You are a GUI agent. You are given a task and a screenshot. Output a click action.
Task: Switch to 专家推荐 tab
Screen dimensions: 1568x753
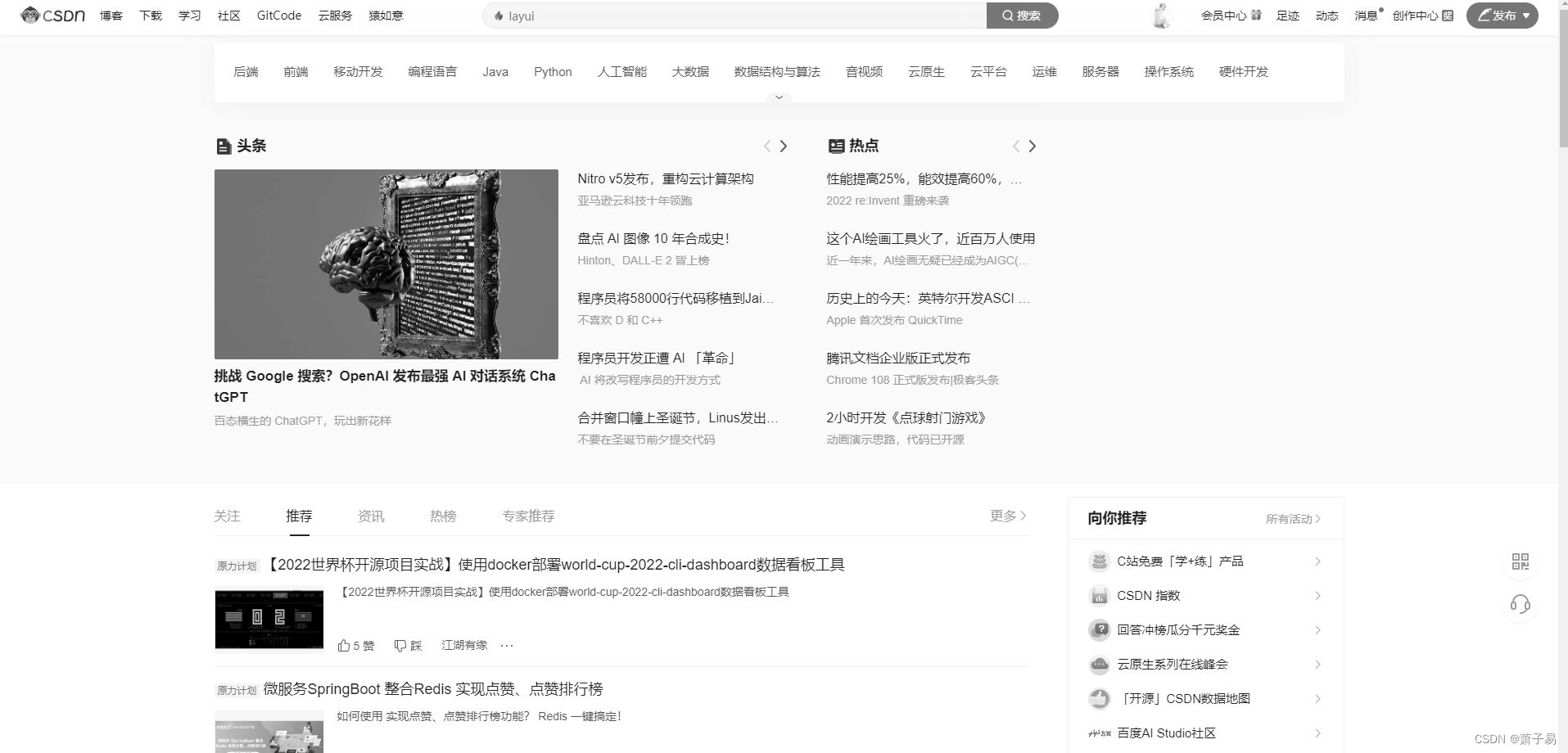pos(528,516)
